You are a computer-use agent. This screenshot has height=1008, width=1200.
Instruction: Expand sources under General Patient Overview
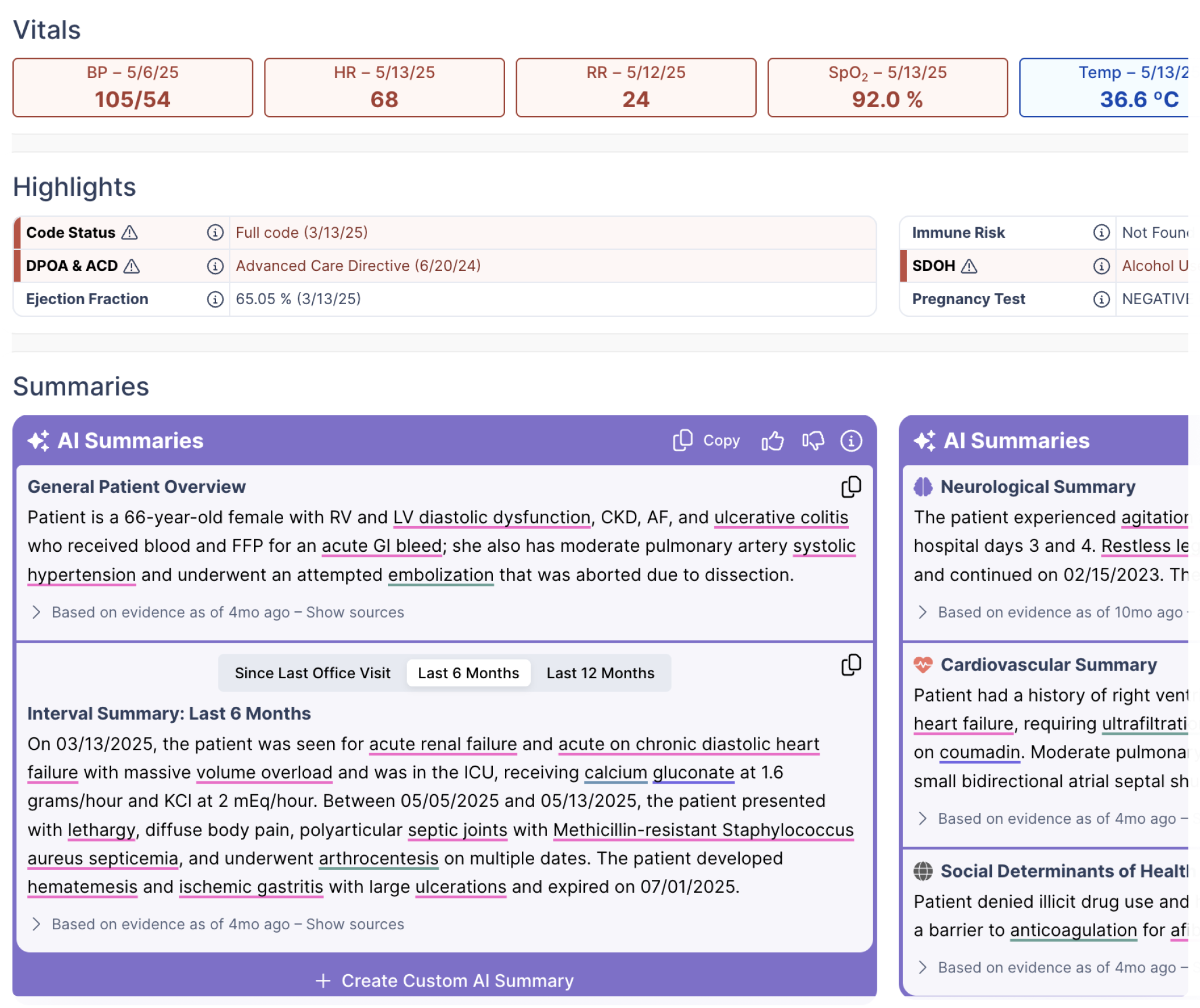(x=217, y=612)
